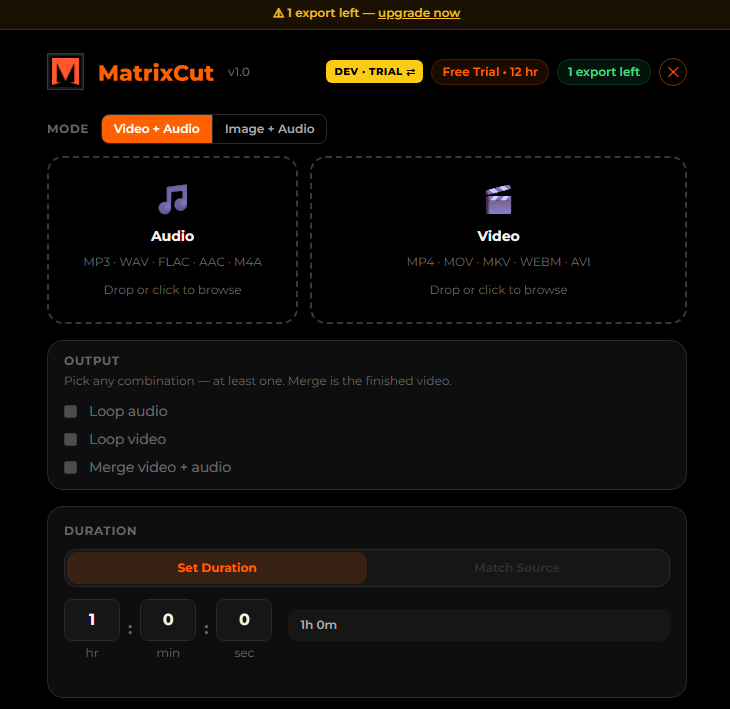Enable the Loop video checkbox
730x709 pixels.
71,439
